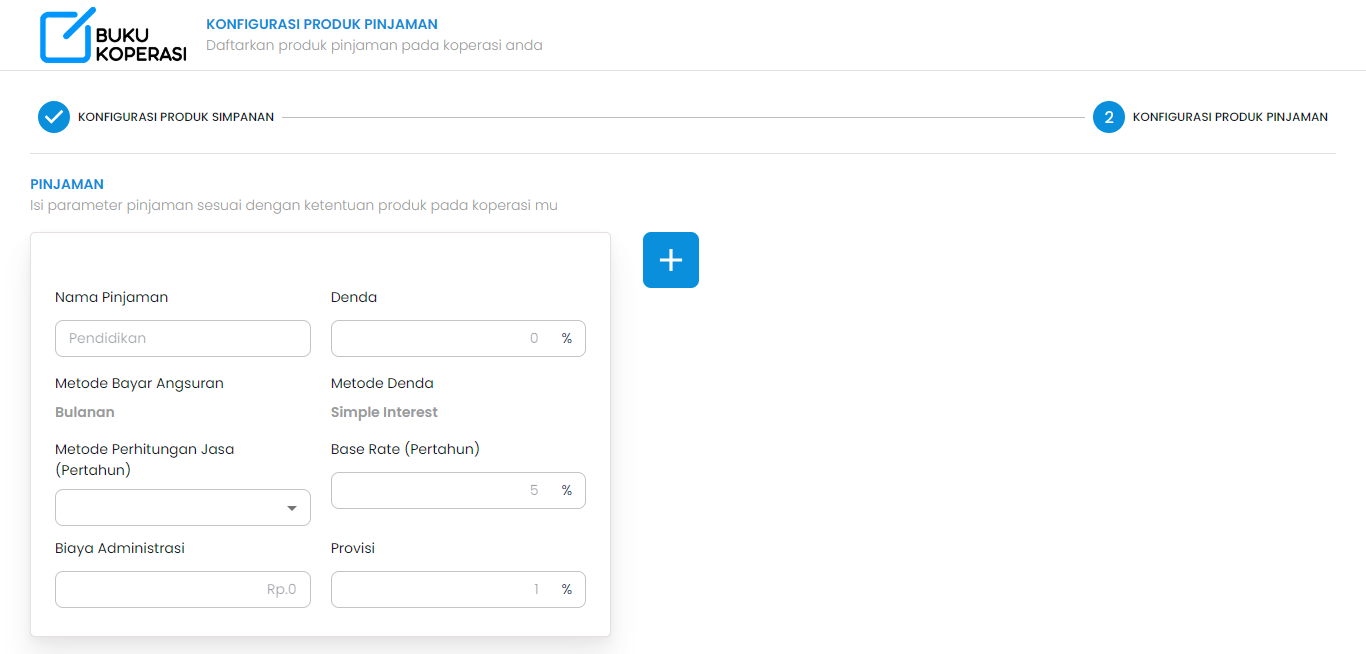Open the Metode Perhitungan Jasa dropdown
This screenshot has width=1366, height=654.
coord(183,507)
